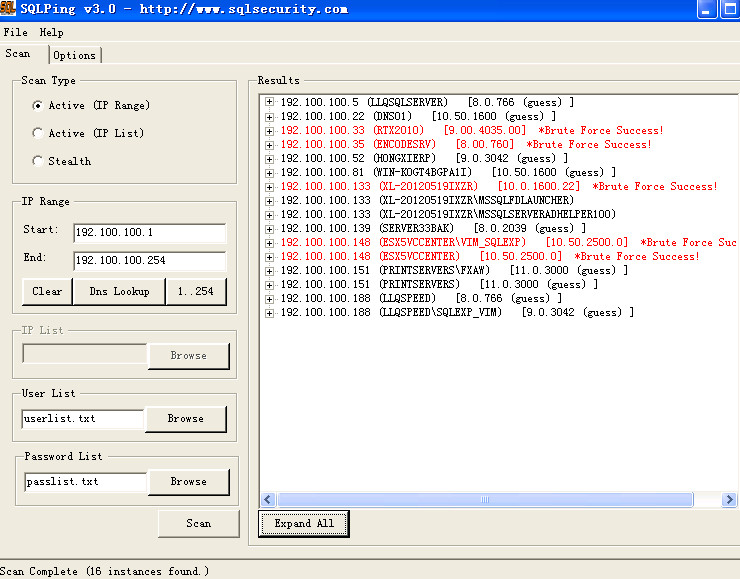Start the scan with Scan button

tap(199, 524)
